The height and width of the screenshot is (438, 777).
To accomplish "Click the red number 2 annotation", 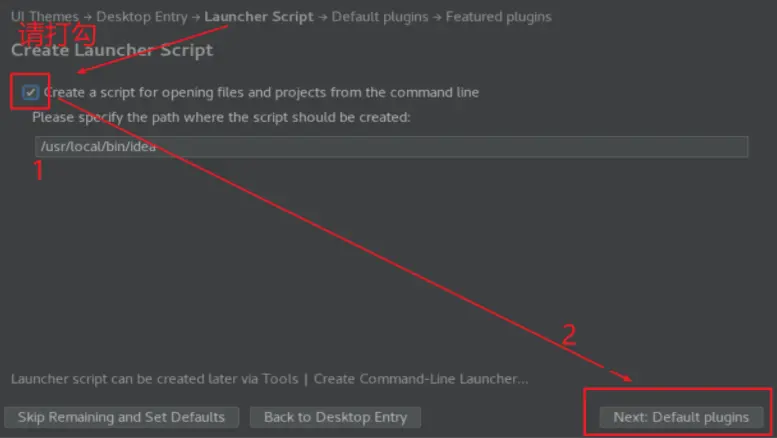I will click(569, 334).
